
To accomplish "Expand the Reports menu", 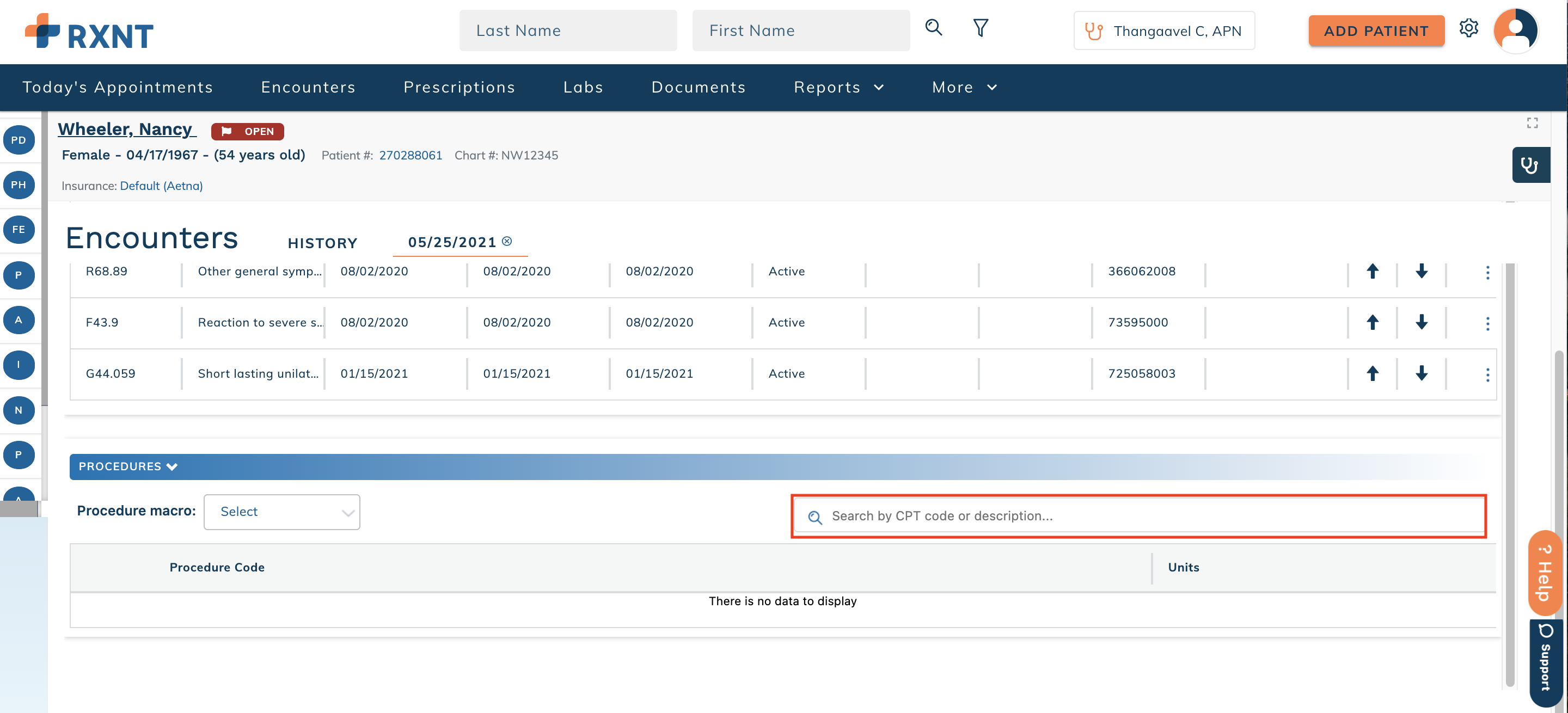I will point(838,88).
